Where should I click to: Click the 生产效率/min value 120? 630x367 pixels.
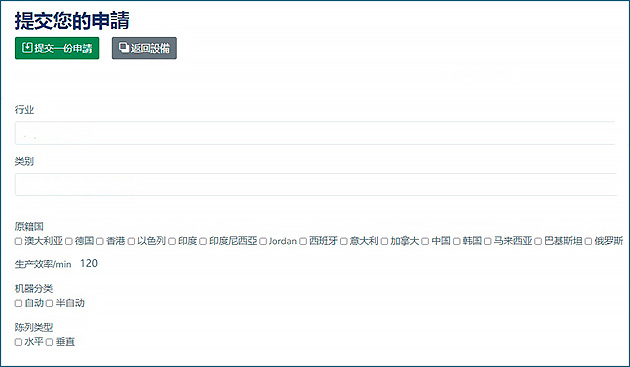(89, 263)
